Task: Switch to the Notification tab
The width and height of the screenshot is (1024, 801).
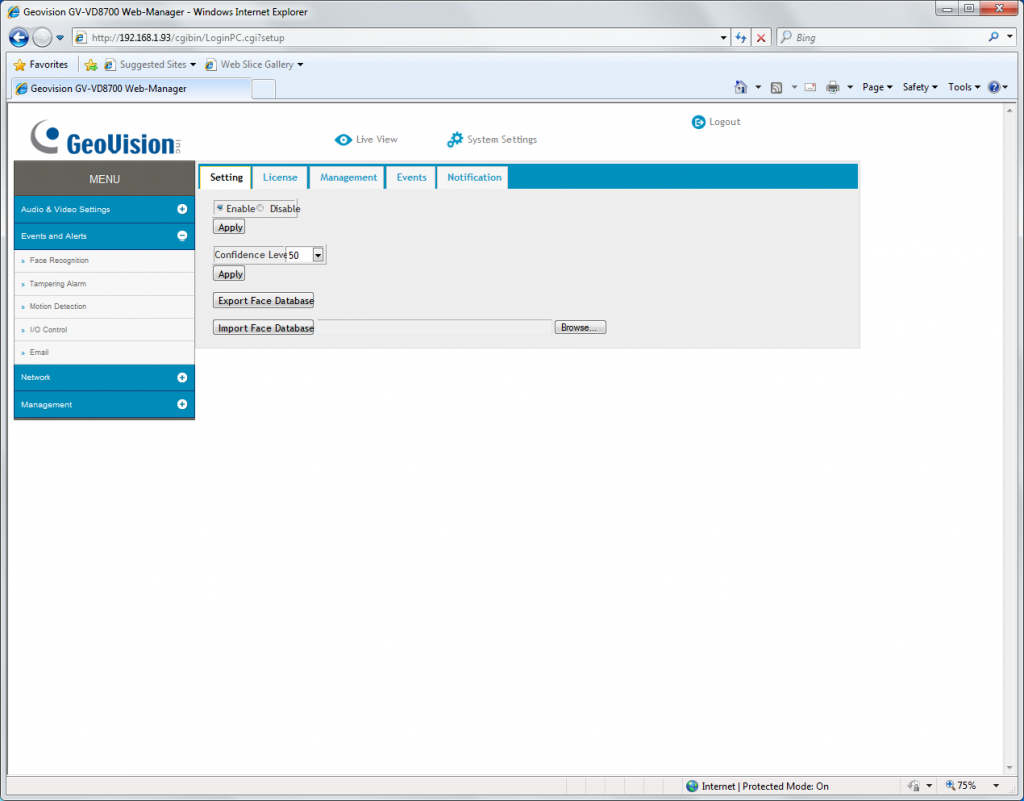Action: [x=474, y=177]
